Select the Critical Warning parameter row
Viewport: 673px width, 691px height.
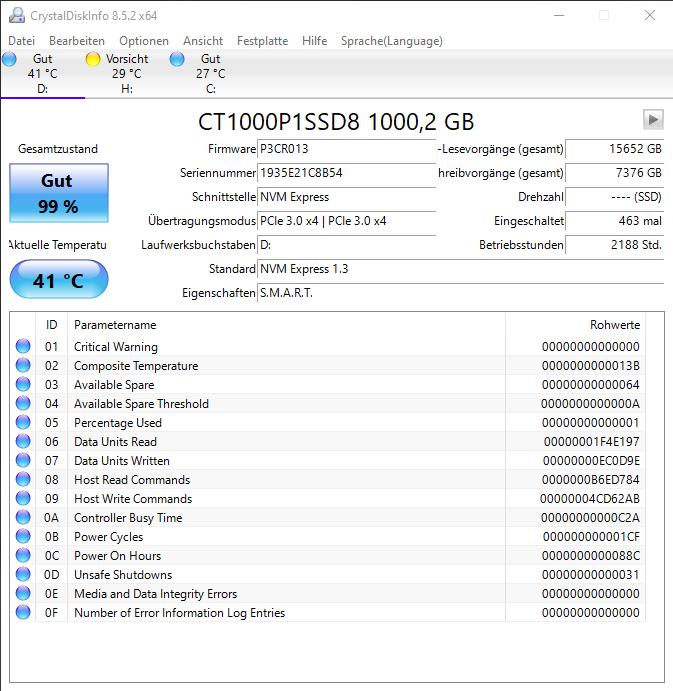tap(328, 347)
